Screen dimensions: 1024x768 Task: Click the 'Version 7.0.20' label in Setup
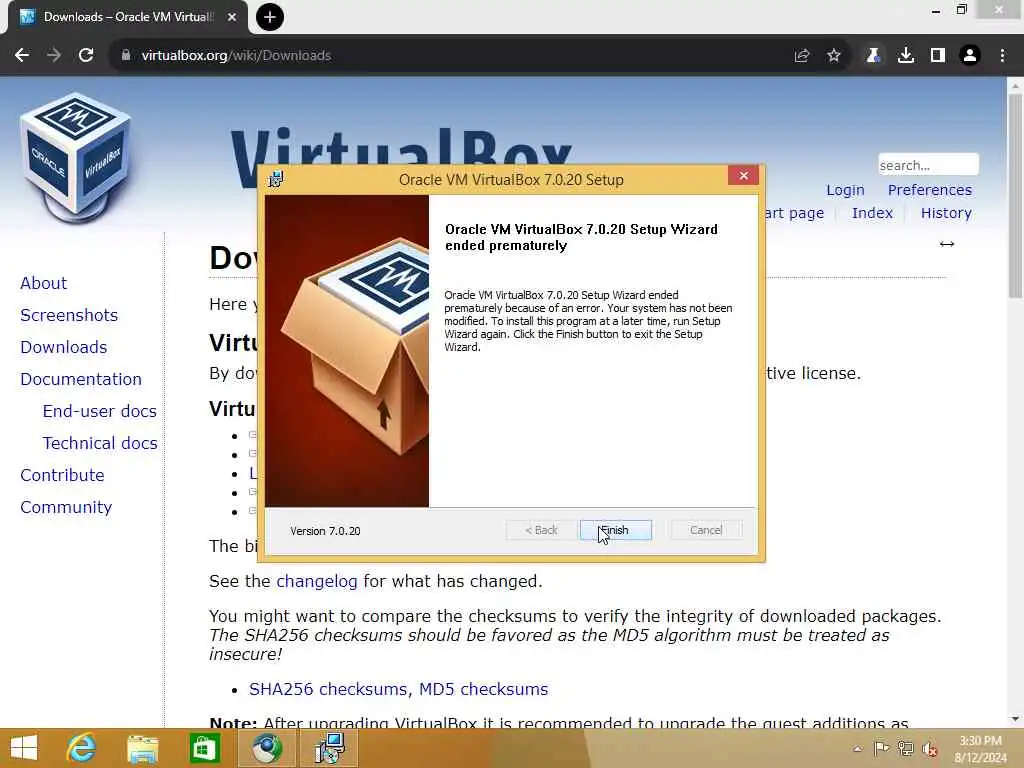click(x=325, y=531)
